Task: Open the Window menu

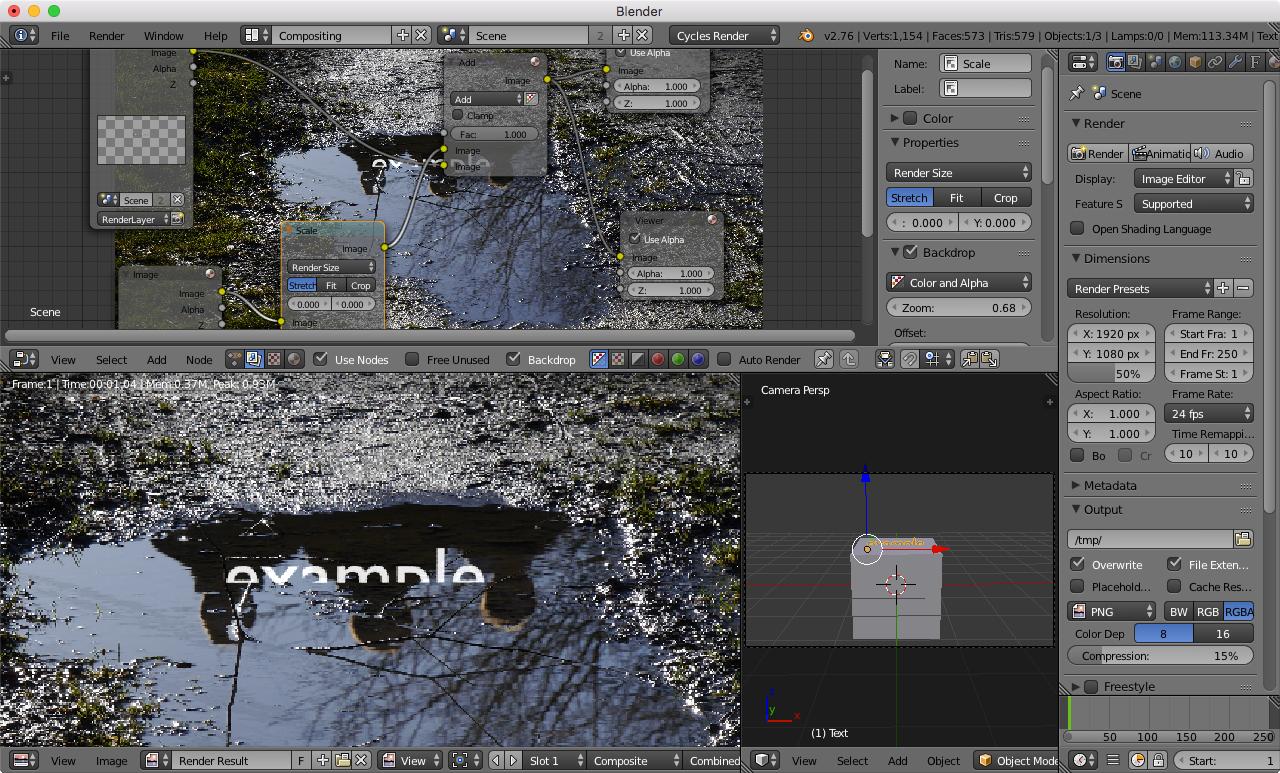Action: pyautogui.click(x=163, y=35)
